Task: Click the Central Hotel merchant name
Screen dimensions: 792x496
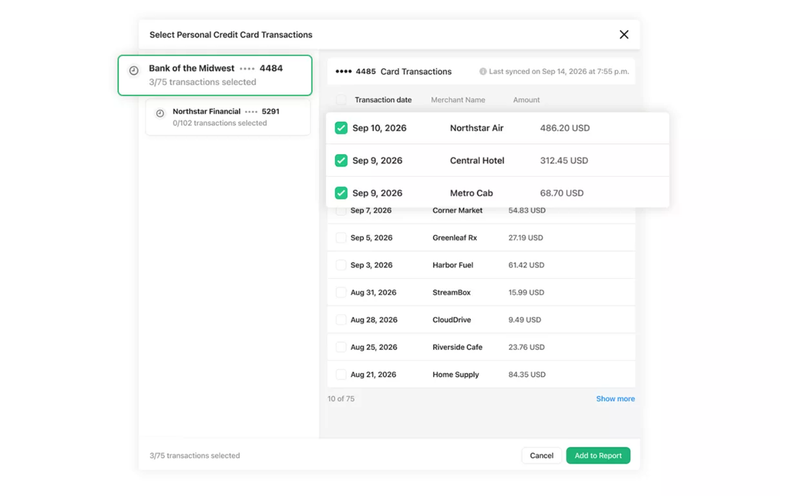Action: tap(477, 161)
